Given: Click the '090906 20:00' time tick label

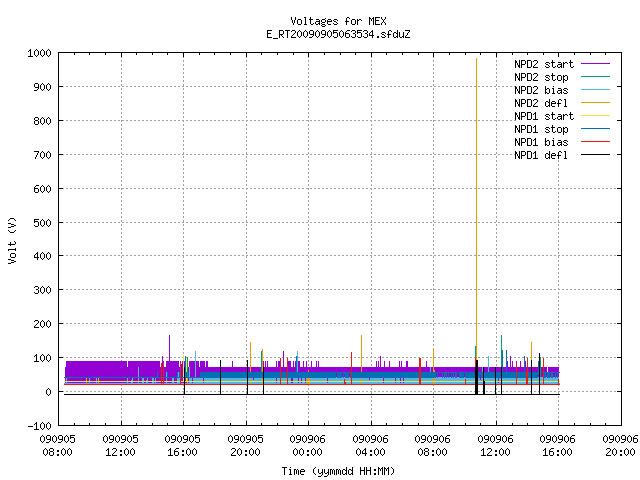Looking at the screenshot, I should (x=620, y=445).
